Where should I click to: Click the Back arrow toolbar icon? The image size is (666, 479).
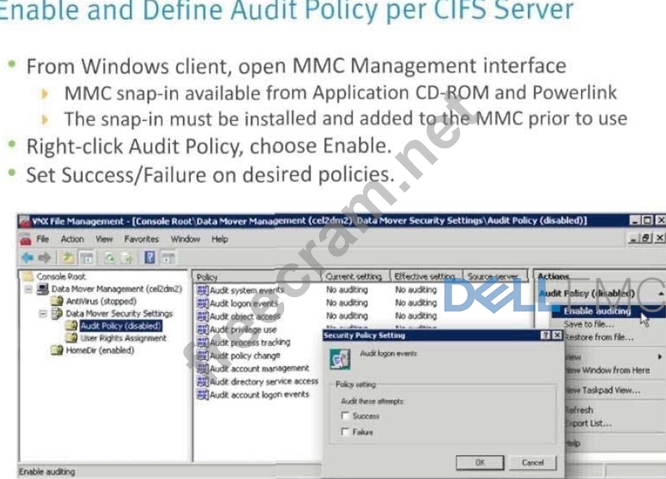pos(28,257)
